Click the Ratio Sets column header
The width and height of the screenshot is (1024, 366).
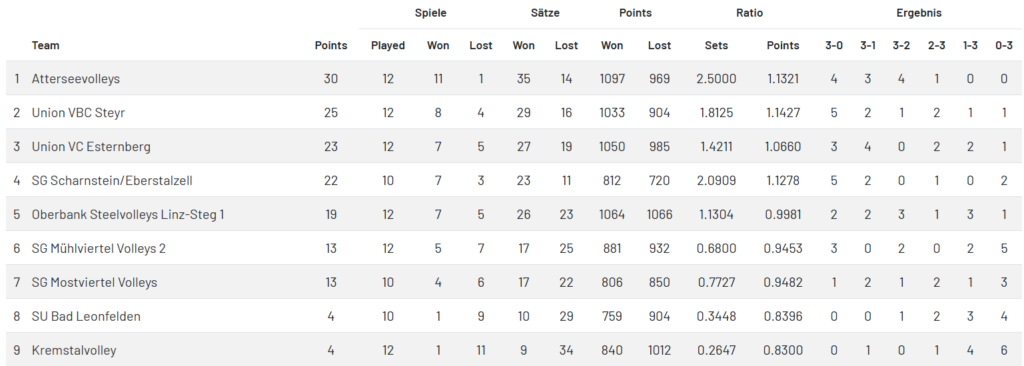[716, 46]
